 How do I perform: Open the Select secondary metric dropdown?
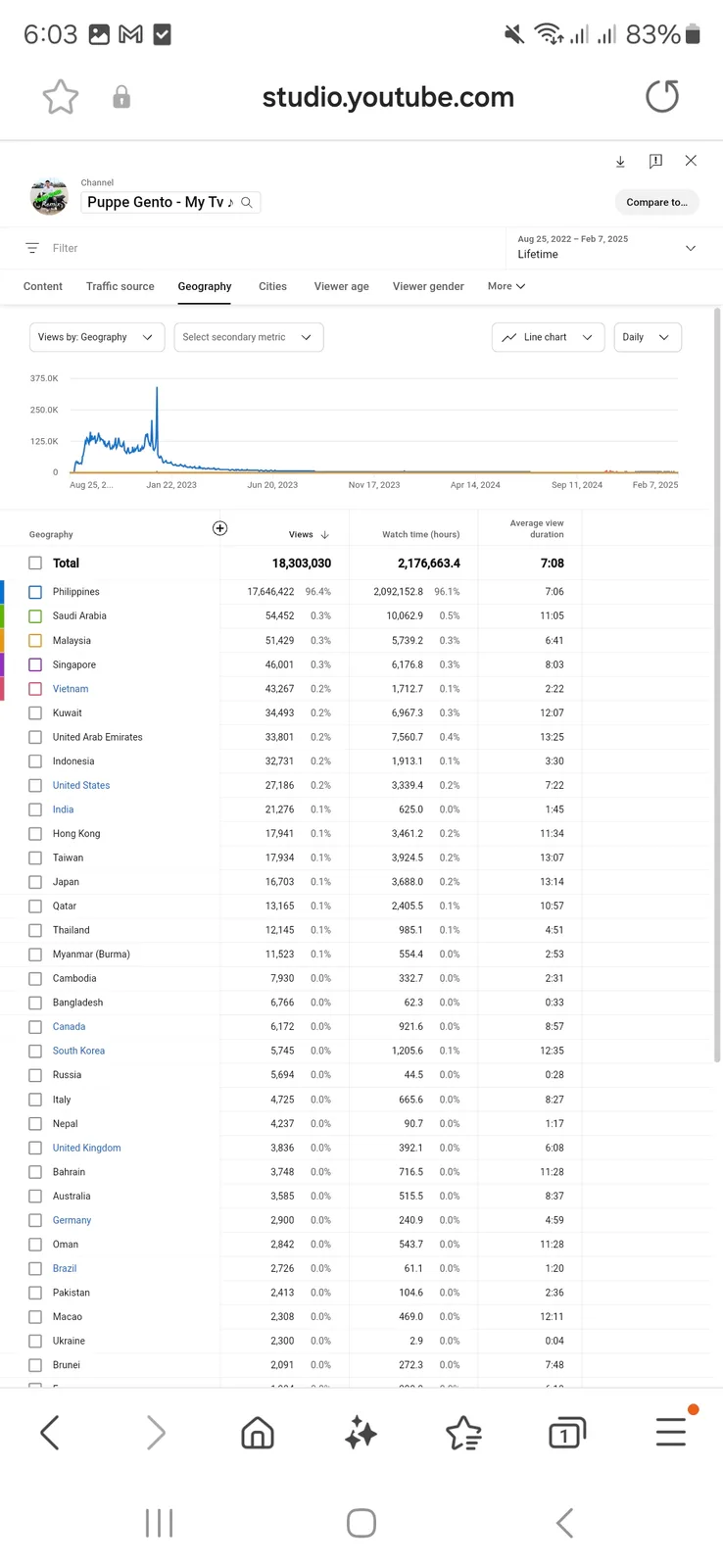click(x=248, y=337)
